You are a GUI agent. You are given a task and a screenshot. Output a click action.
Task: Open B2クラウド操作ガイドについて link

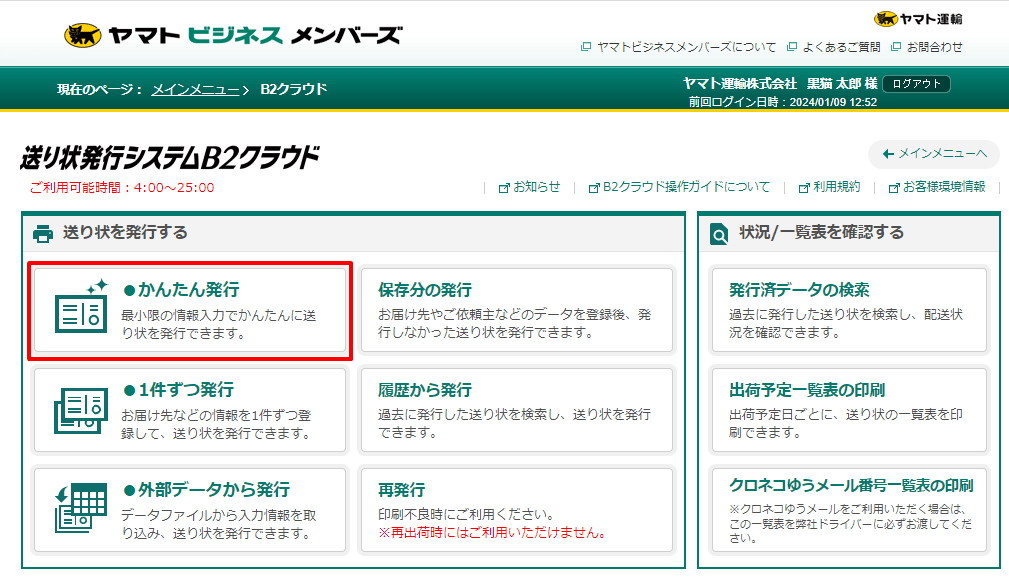(x=686, y=187)
